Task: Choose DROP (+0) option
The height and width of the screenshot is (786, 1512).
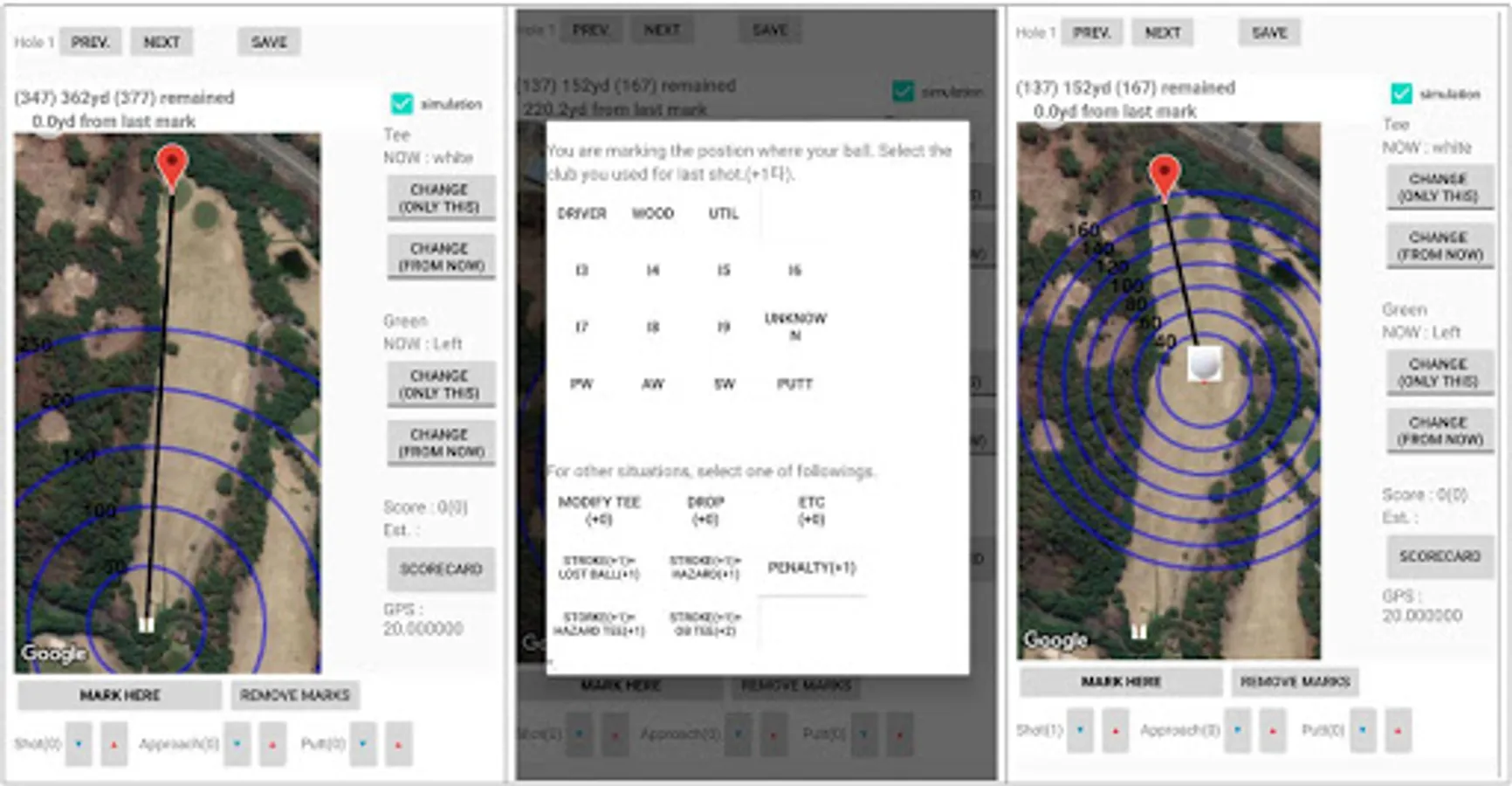Action: click(705, 511)
